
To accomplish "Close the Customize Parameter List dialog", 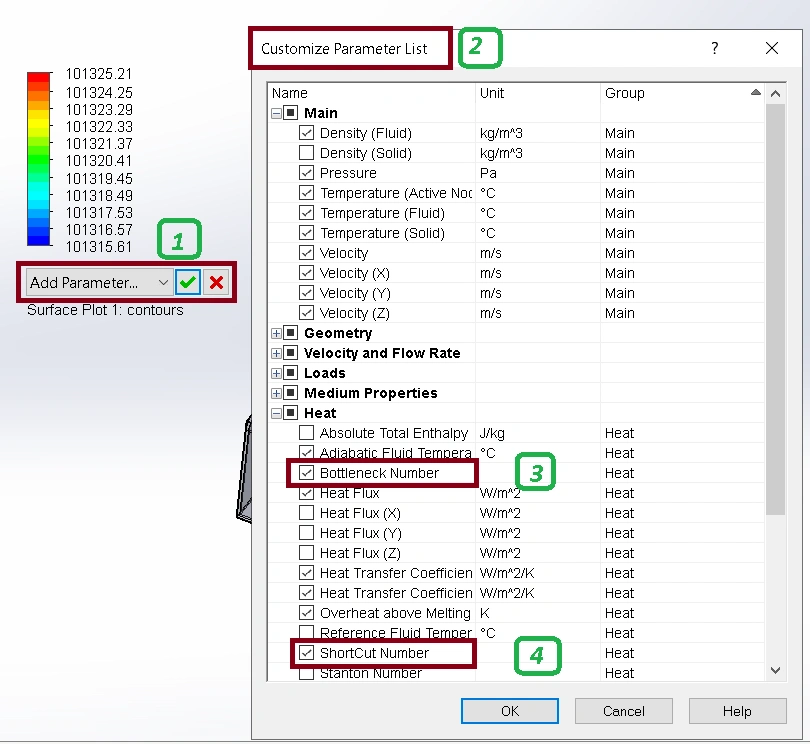I will (772, 48).
